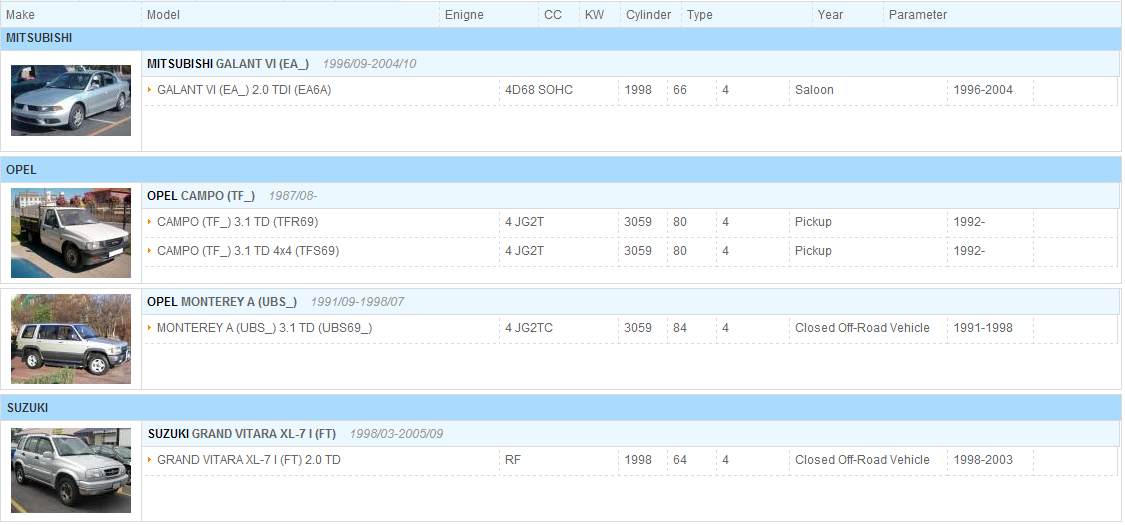Click KW value 80 in CAMPO TFR69 row
The image size is (1125, 525).
tap(680, 222)
